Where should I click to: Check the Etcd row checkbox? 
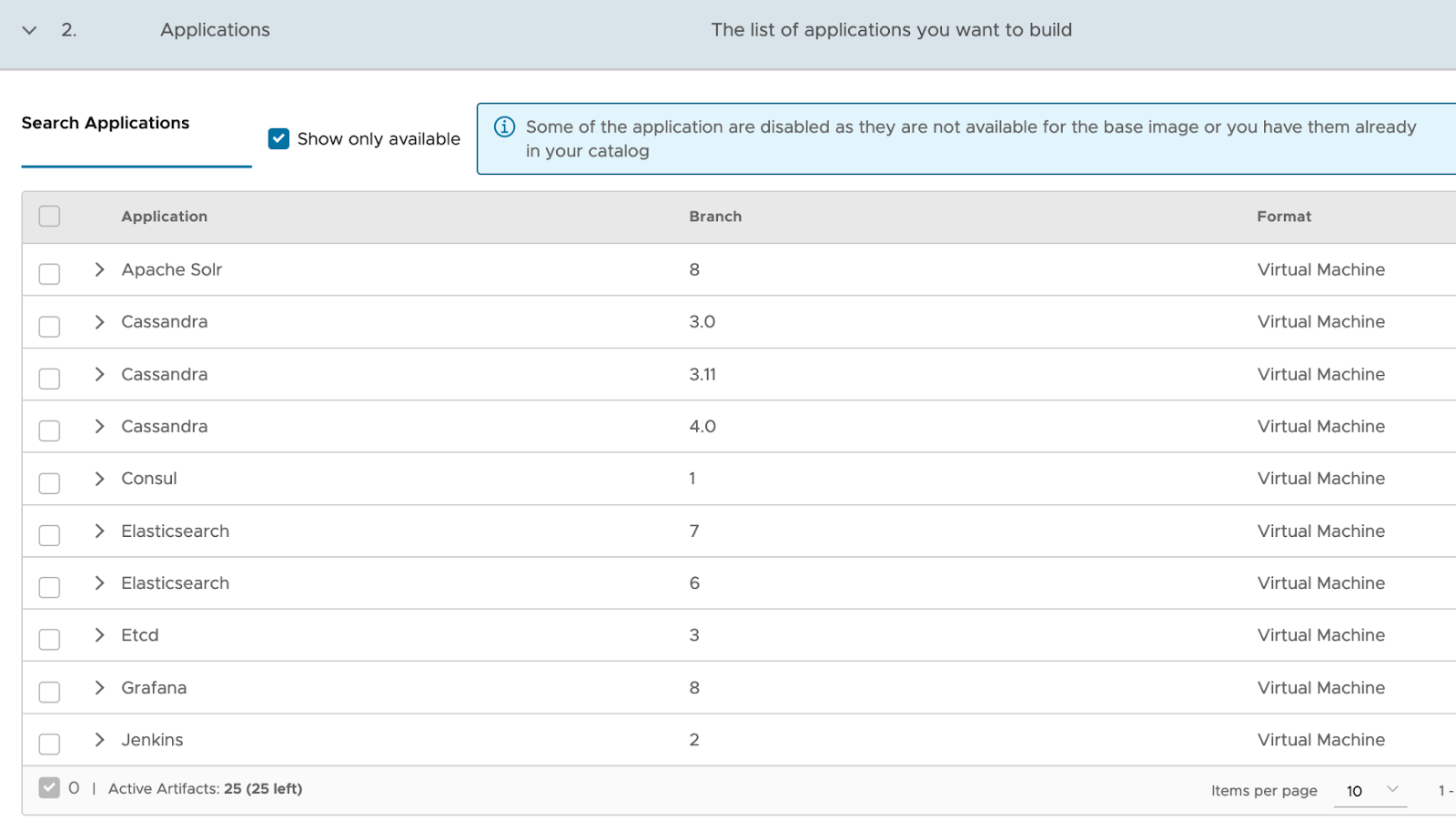[49, 639]
